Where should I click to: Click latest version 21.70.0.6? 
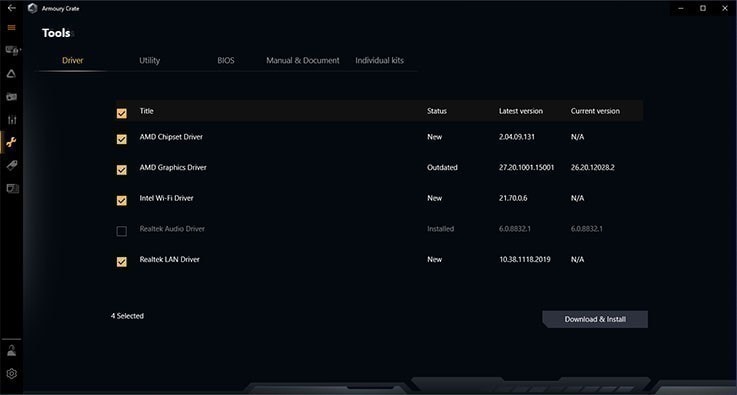tap(513, 198)
